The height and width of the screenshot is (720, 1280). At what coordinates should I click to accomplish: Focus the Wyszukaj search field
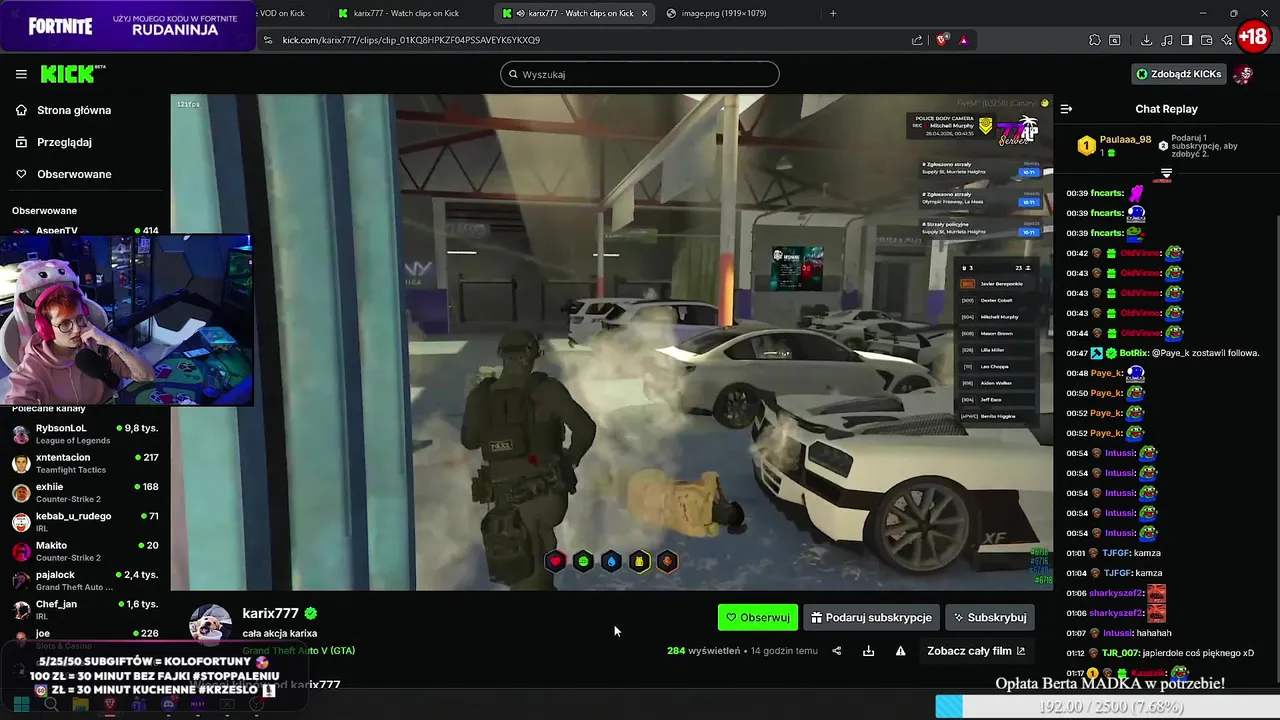click(640, 74)
